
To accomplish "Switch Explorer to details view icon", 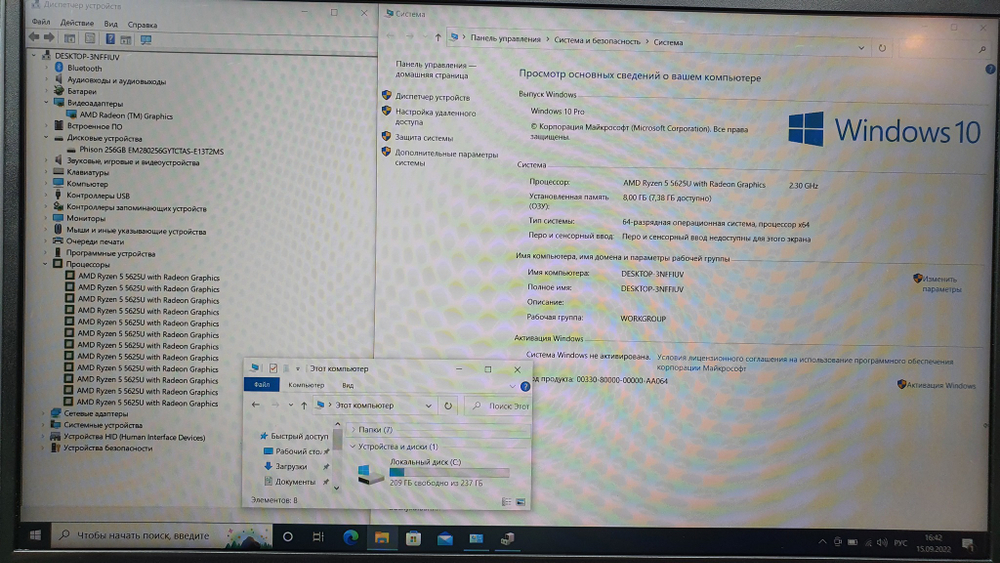I will [x=506, y=502].
